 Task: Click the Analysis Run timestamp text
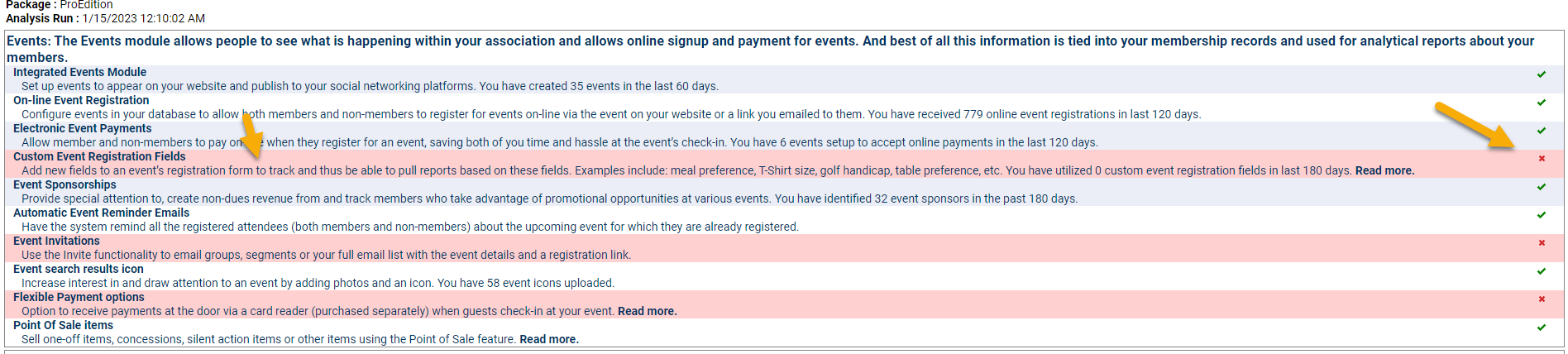click(143, 18)
